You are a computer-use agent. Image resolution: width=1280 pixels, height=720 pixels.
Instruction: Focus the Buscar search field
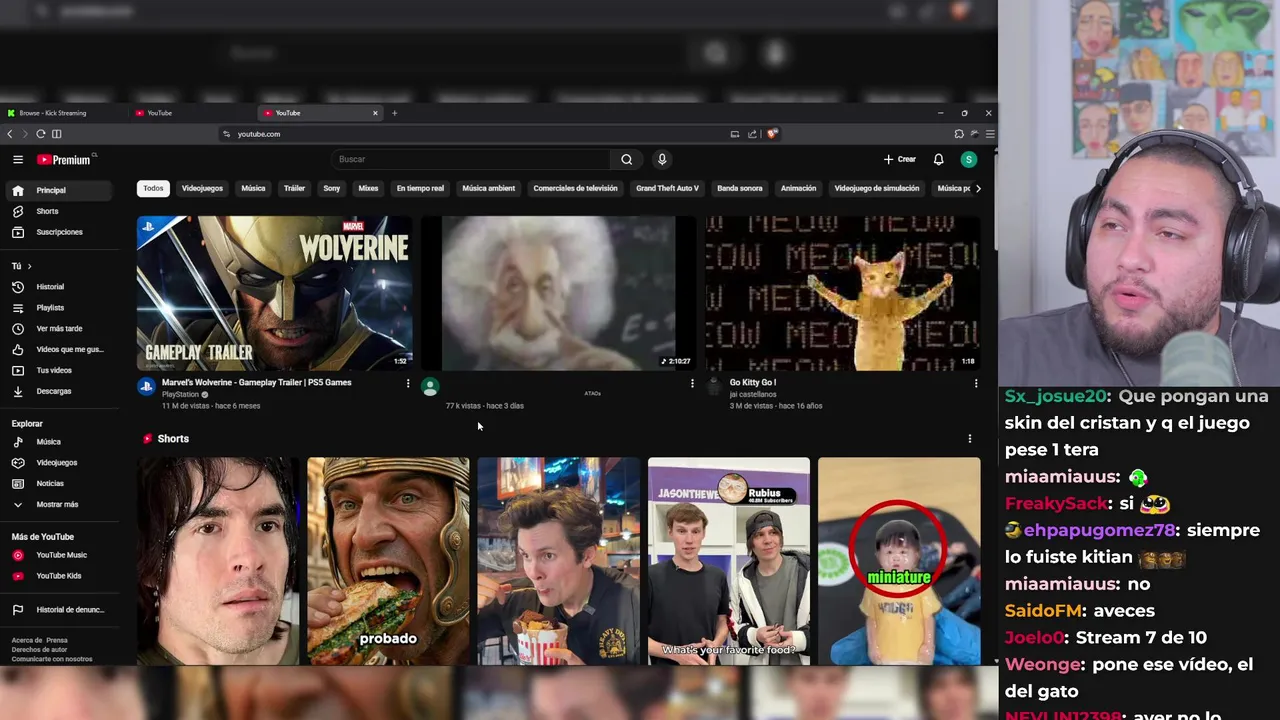[472, 159]
